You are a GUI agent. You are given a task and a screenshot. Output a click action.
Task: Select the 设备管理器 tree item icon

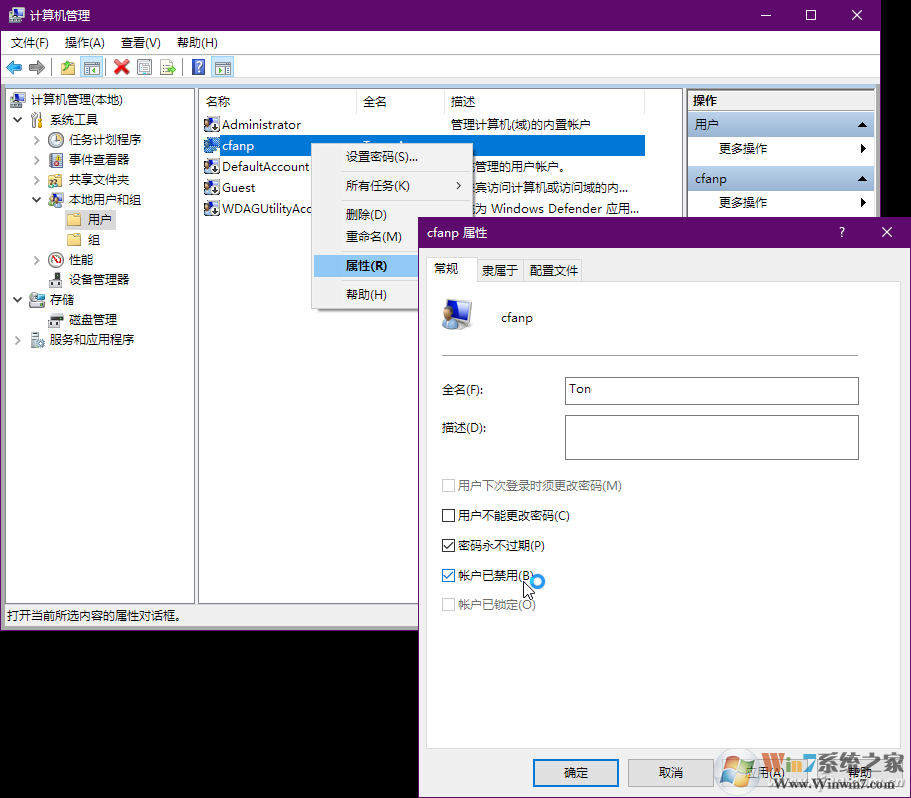click(x=55, y=279)
